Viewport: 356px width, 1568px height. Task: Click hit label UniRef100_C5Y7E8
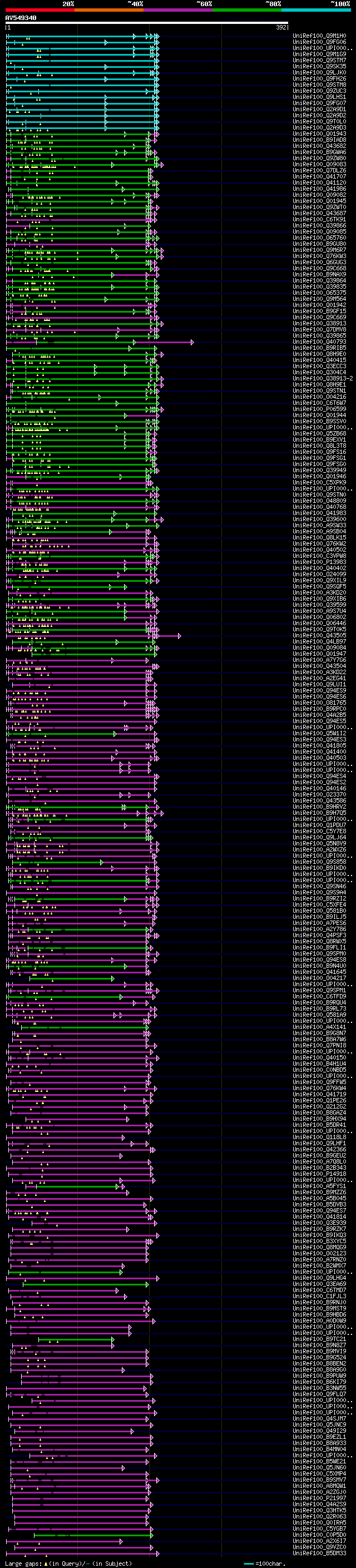(319, 831)
